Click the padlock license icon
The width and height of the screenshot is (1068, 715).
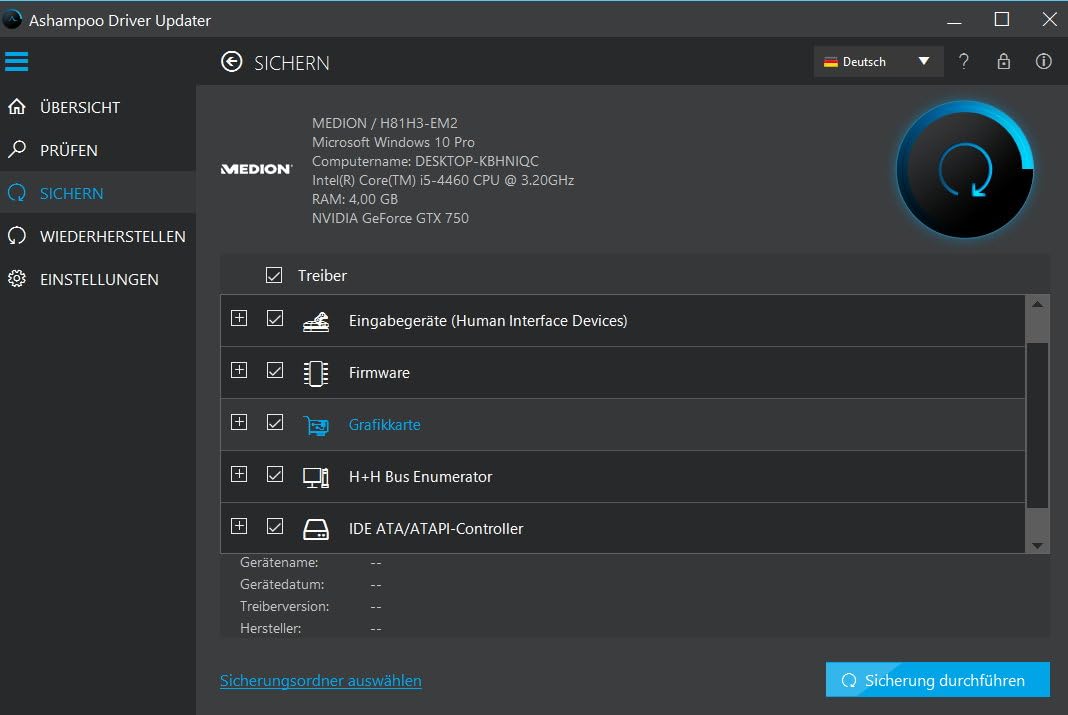coord(1003,61)
